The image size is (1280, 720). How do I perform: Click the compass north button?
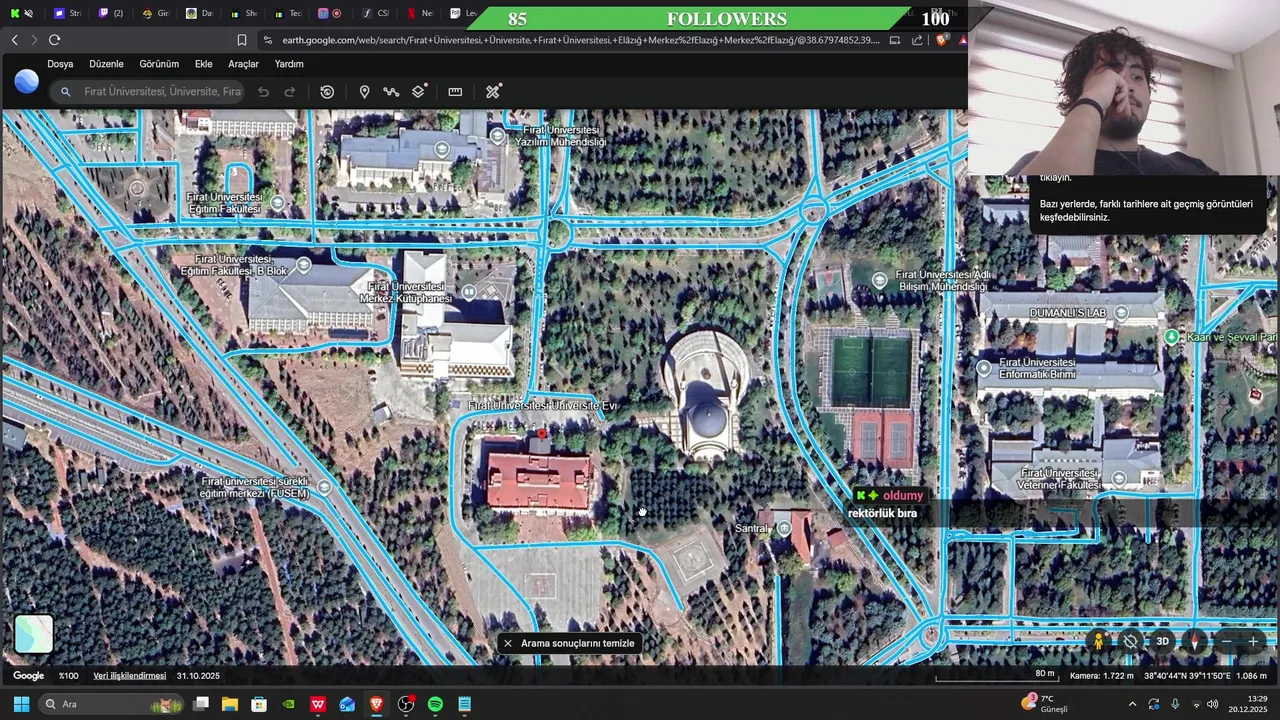point(1195,641)
